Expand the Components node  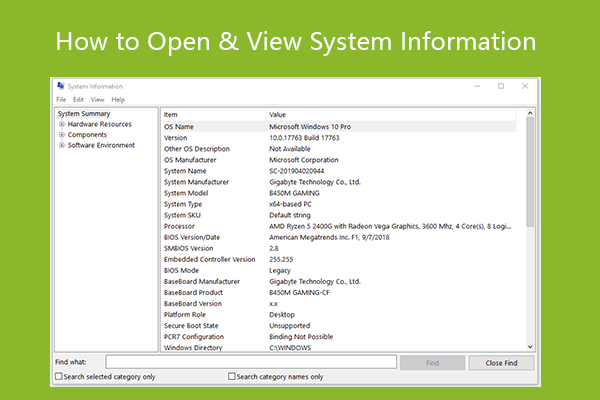62,135
